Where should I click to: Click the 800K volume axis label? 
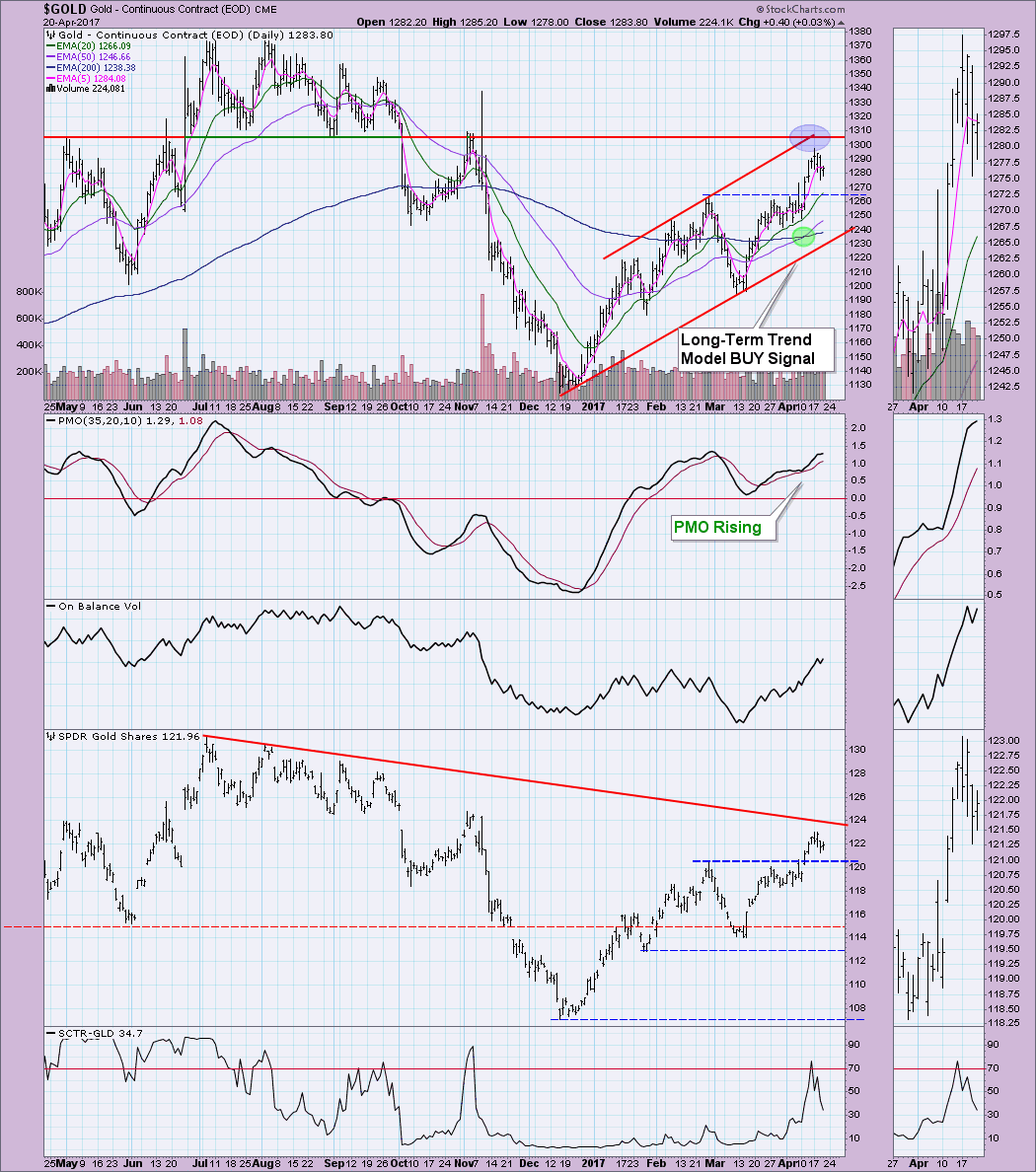point(30,291)
